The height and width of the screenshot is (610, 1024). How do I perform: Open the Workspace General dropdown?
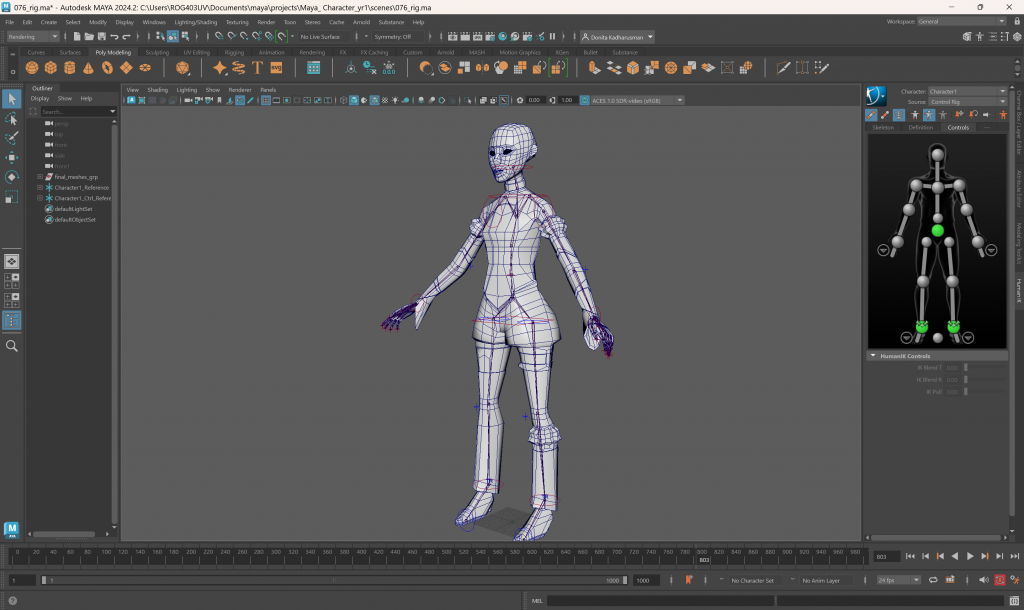coord(961,22)
